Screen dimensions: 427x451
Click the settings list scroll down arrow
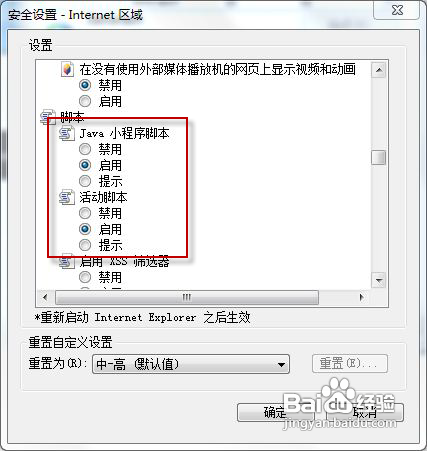point(379,280)
